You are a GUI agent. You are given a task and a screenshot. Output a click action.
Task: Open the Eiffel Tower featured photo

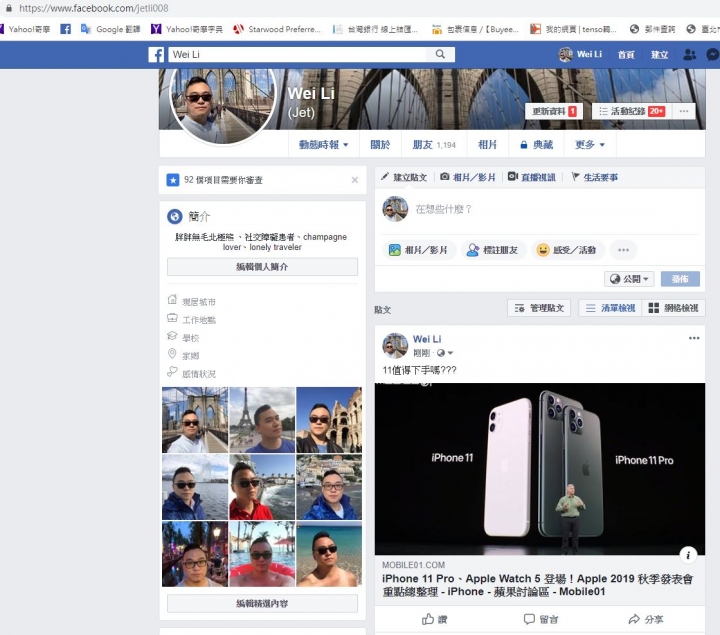(x=262, y=420)
